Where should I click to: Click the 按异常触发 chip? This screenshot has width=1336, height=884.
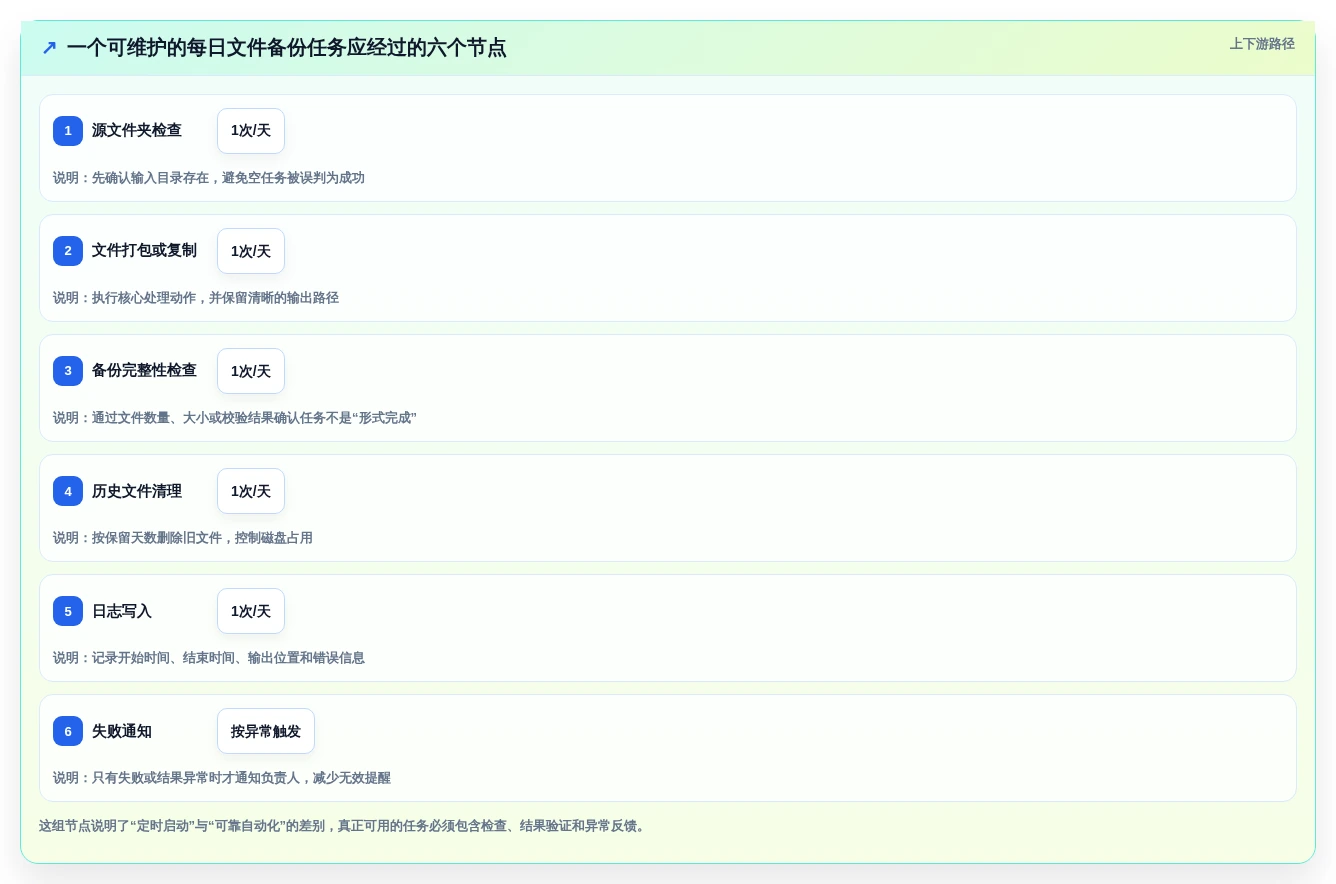click(266, 731)
